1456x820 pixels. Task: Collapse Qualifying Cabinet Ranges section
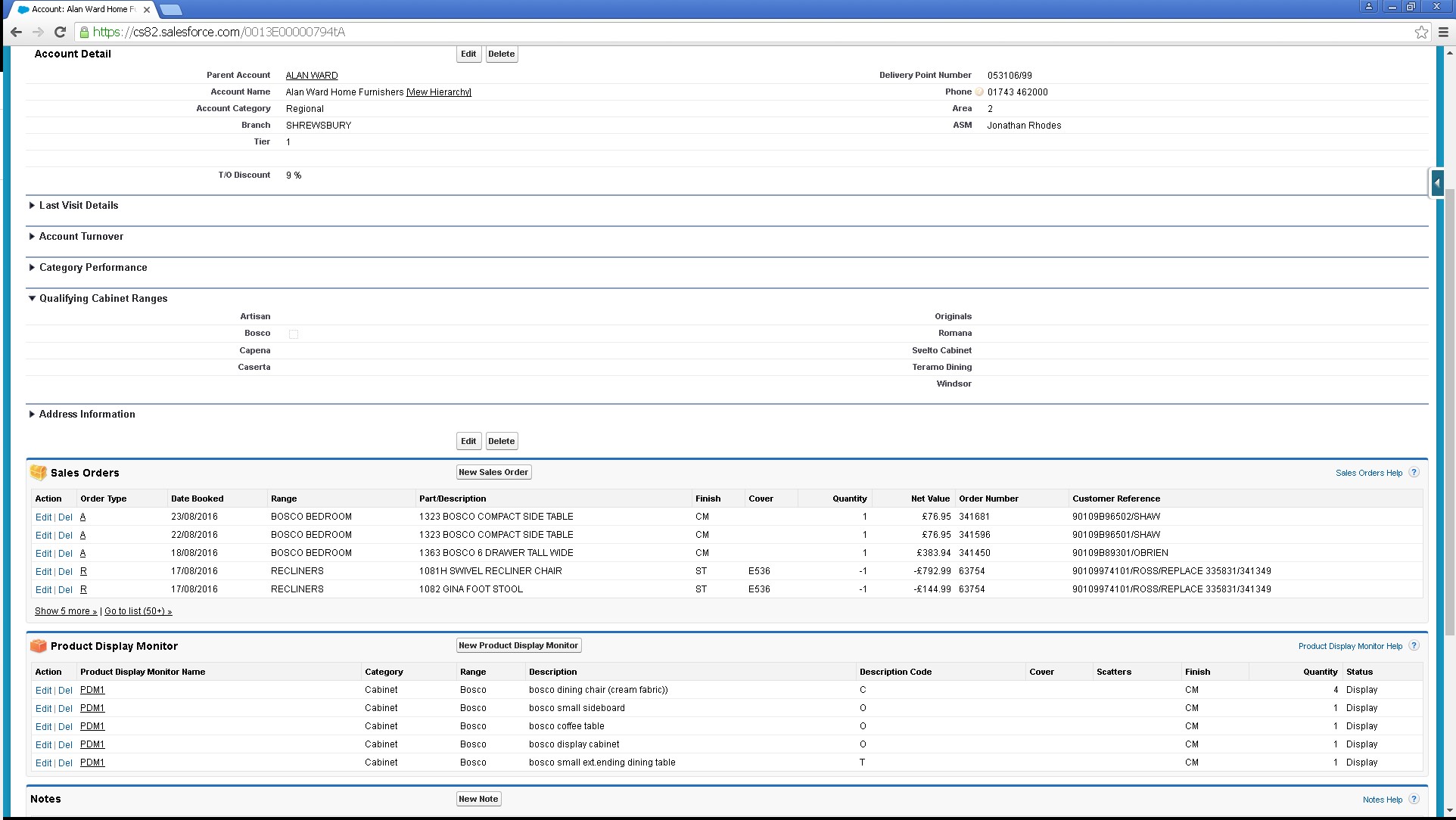(x=32, y=299)
